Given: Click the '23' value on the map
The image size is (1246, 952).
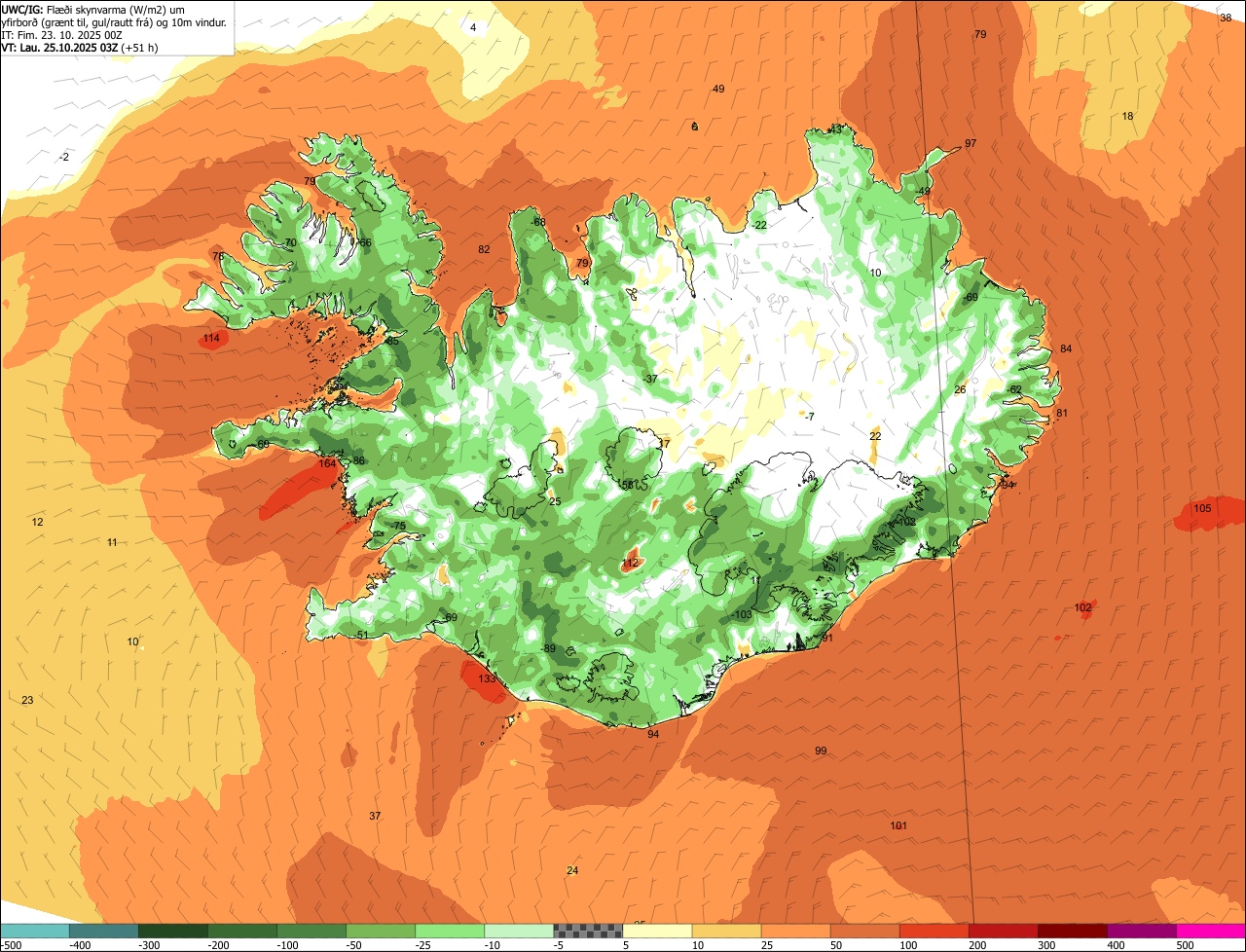Looking at the screenshot, I should point(27,700).
